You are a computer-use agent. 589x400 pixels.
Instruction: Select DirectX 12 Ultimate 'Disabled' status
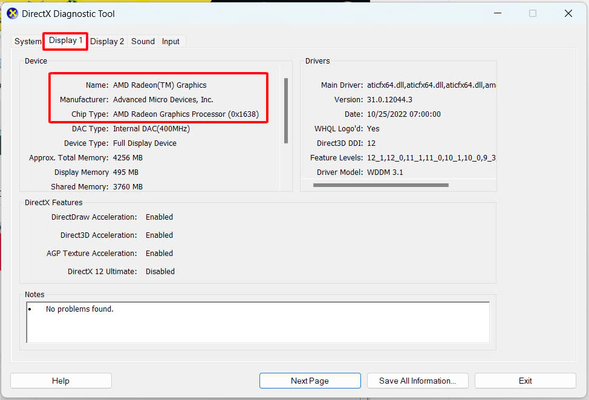tap(160, 271)
